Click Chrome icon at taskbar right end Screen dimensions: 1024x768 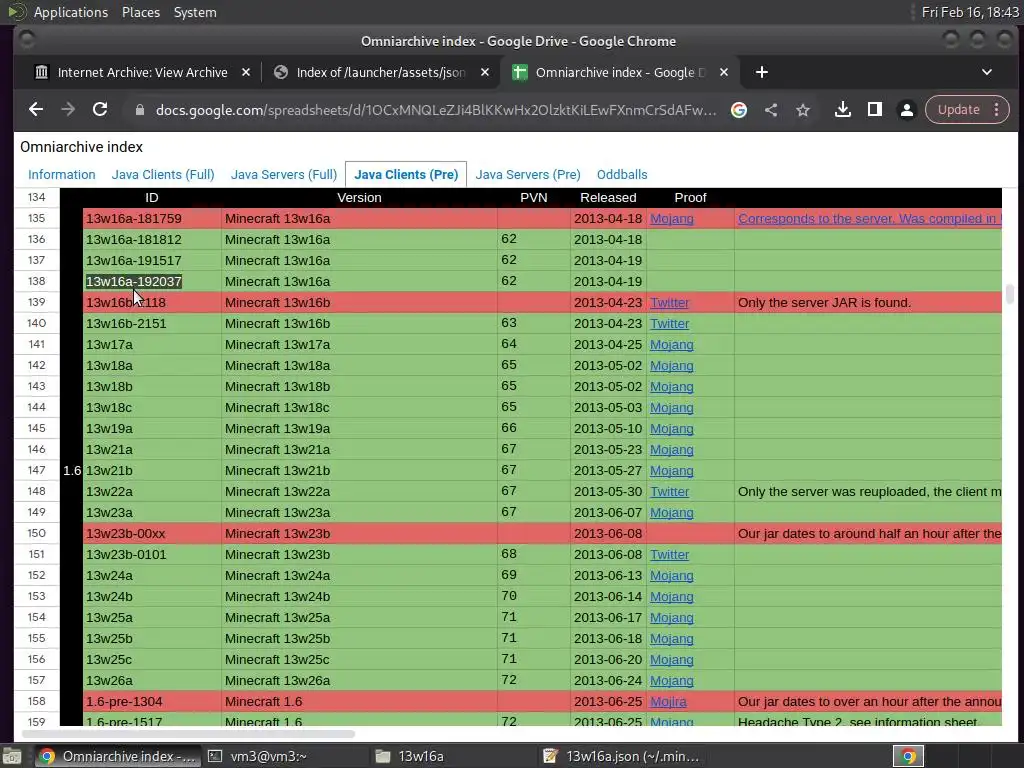[908, 756]
